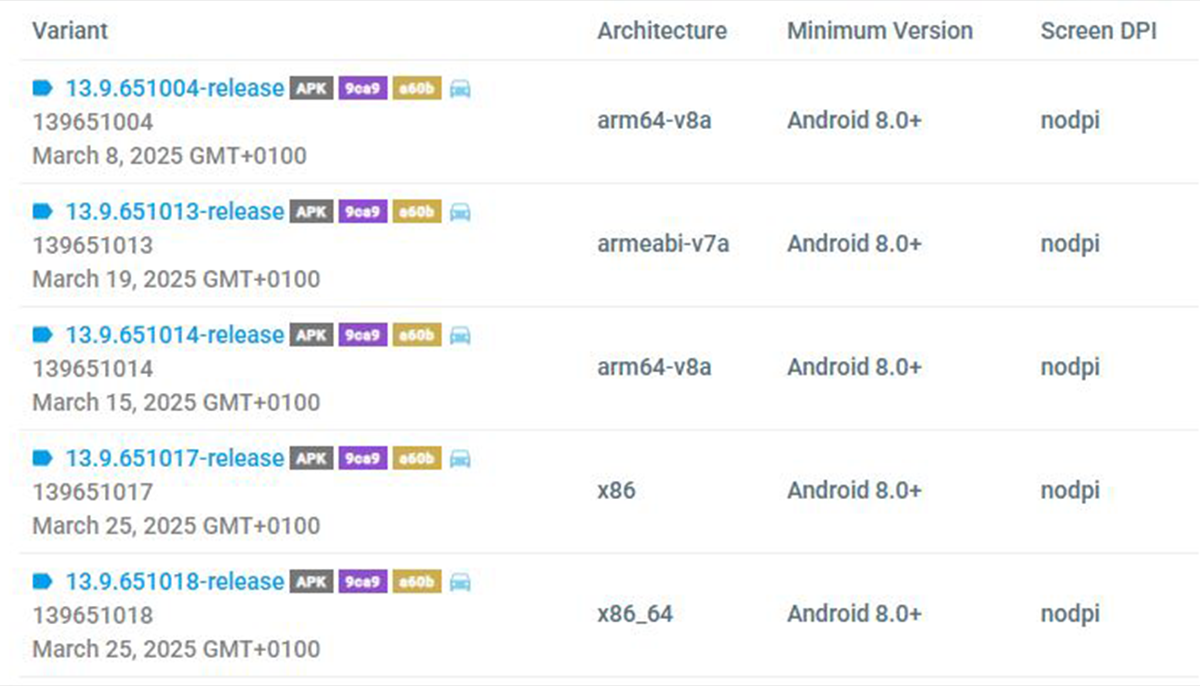1200x686 pixels.
Task: Open the 13.9.651014-release variant link
Action: (175, 335)
